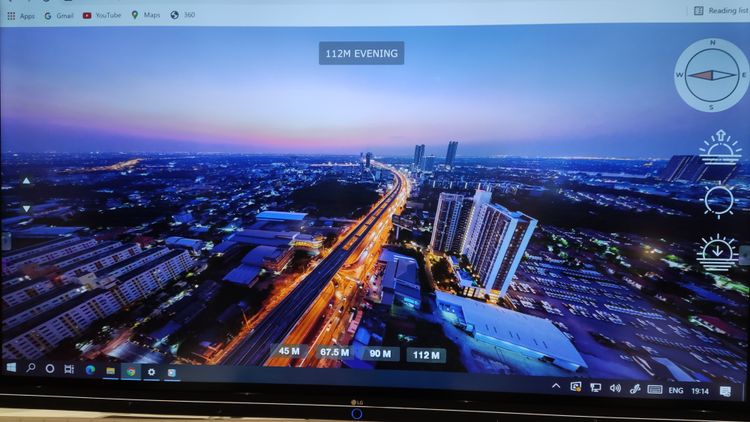Click the compass direction indicator
This screenshot has width=750, height=422.
tap(712, 75)
